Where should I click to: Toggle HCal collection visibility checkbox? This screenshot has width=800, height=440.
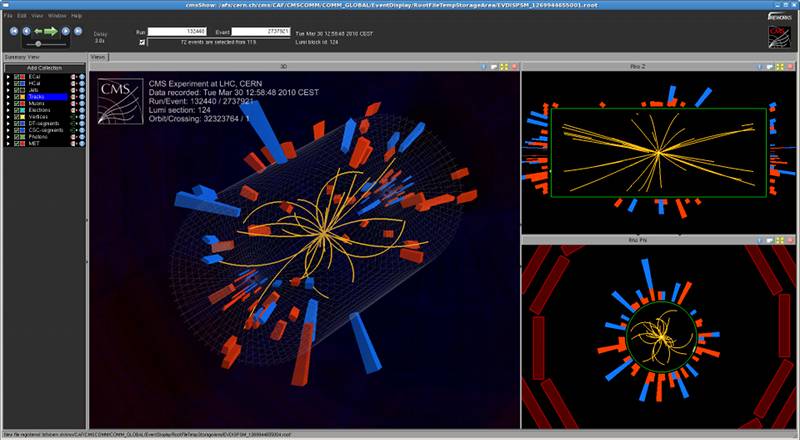[16, 83]
